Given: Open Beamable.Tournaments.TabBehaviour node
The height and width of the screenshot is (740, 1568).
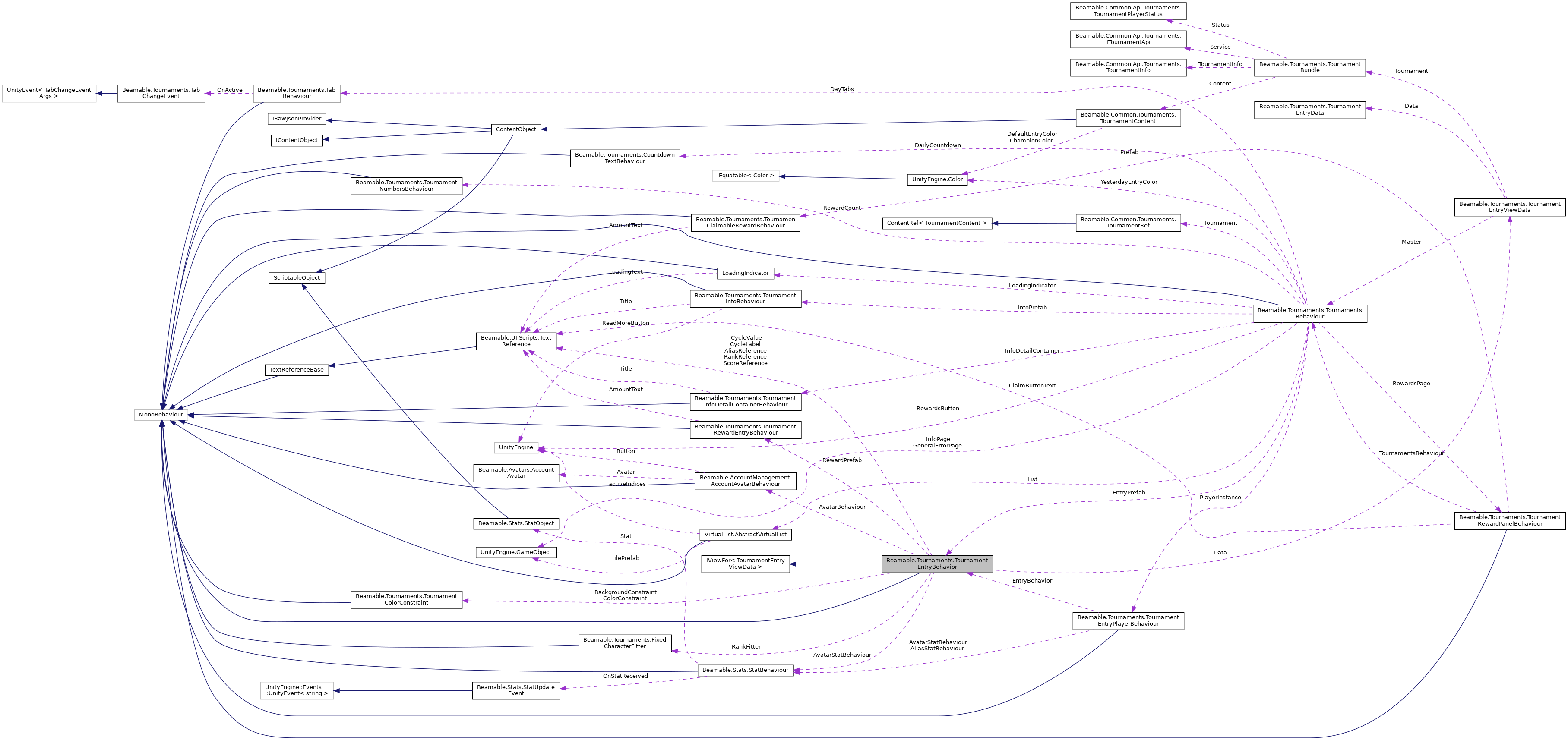Looking at the screenshot, I should (297, 93).
